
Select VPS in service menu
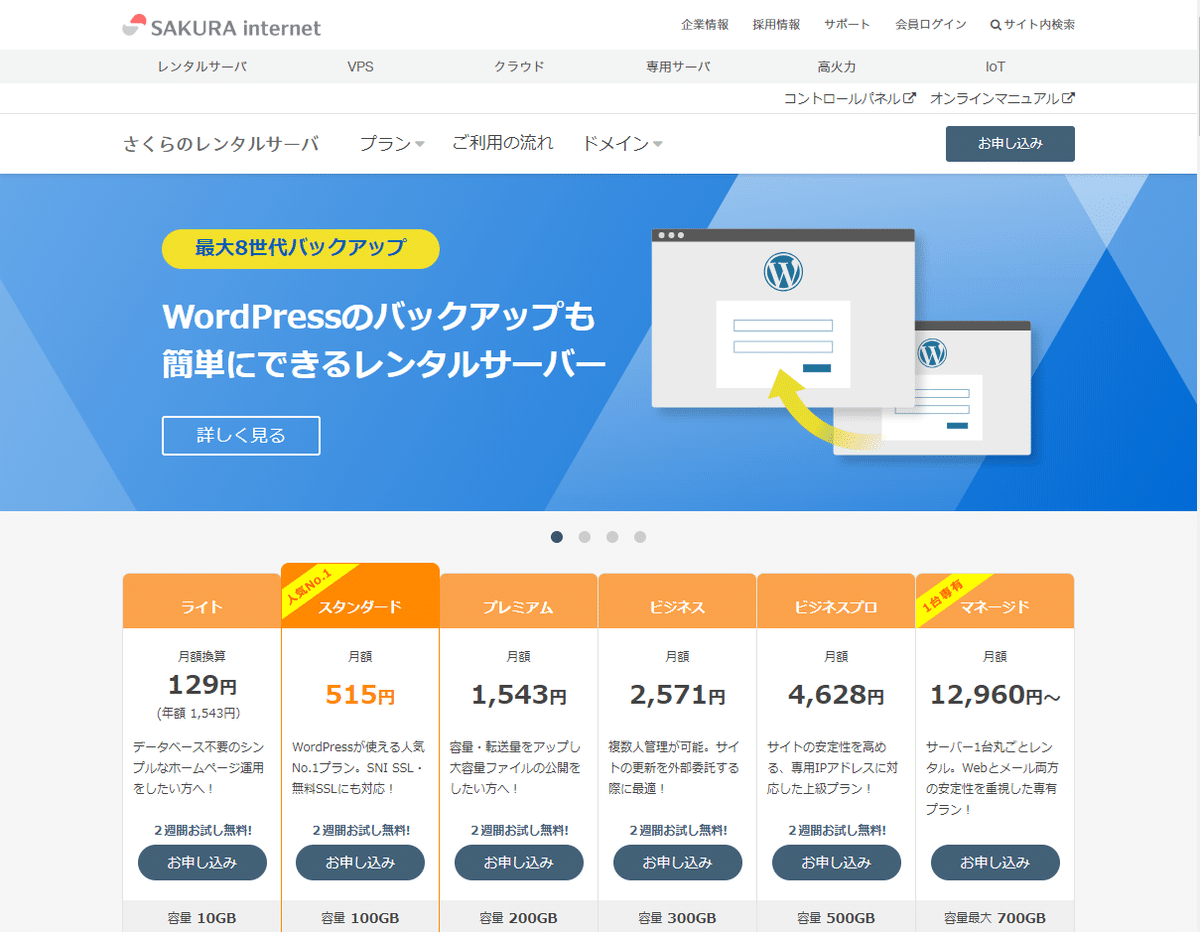click(360, 67)
